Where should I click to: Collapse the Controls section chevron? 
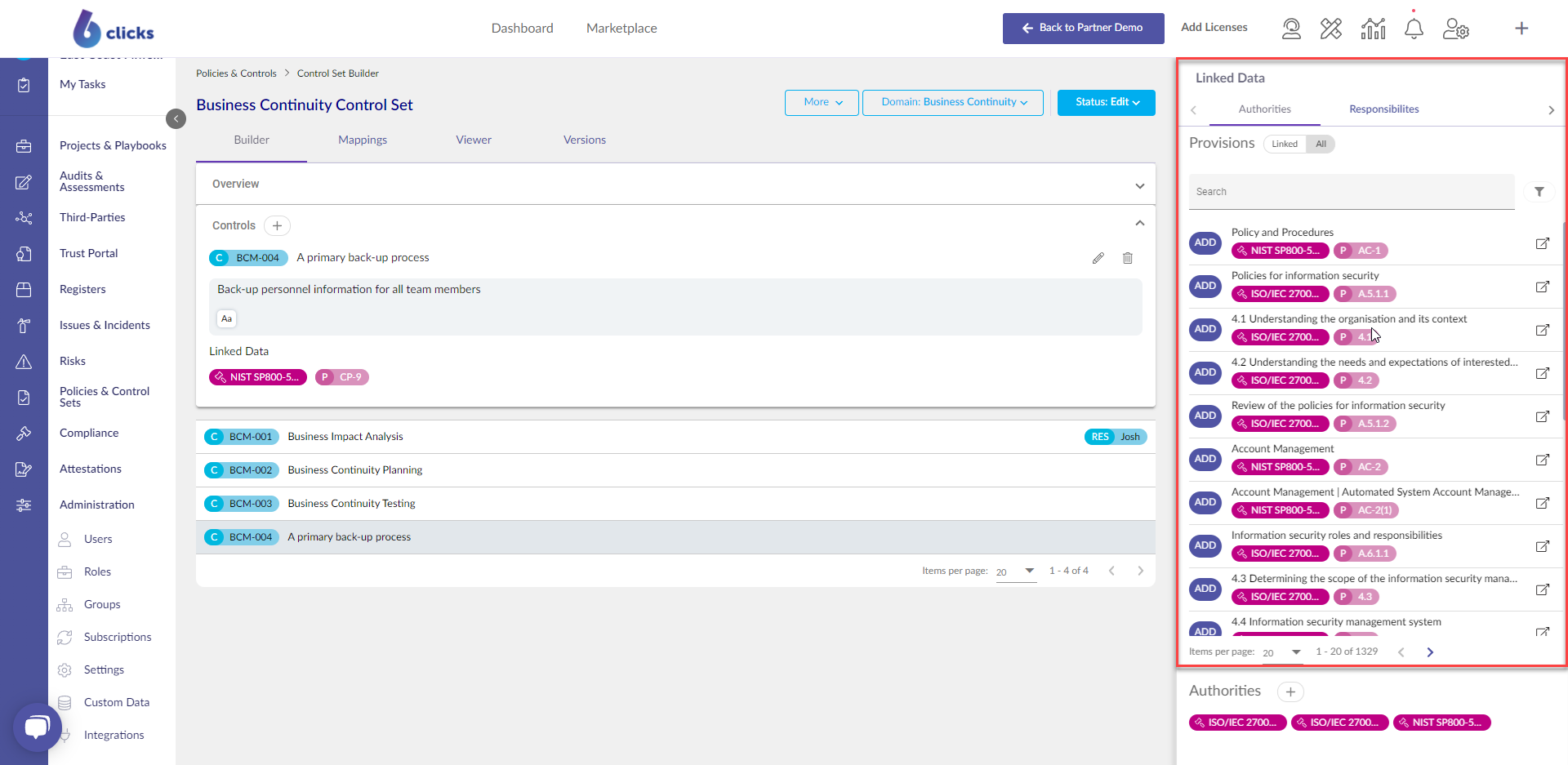[1140, 224]
